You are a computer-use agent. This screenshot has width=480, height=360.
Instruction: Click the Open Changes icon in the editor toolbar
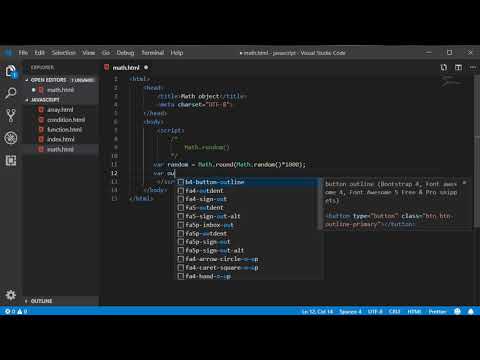[x=444, y=68]
